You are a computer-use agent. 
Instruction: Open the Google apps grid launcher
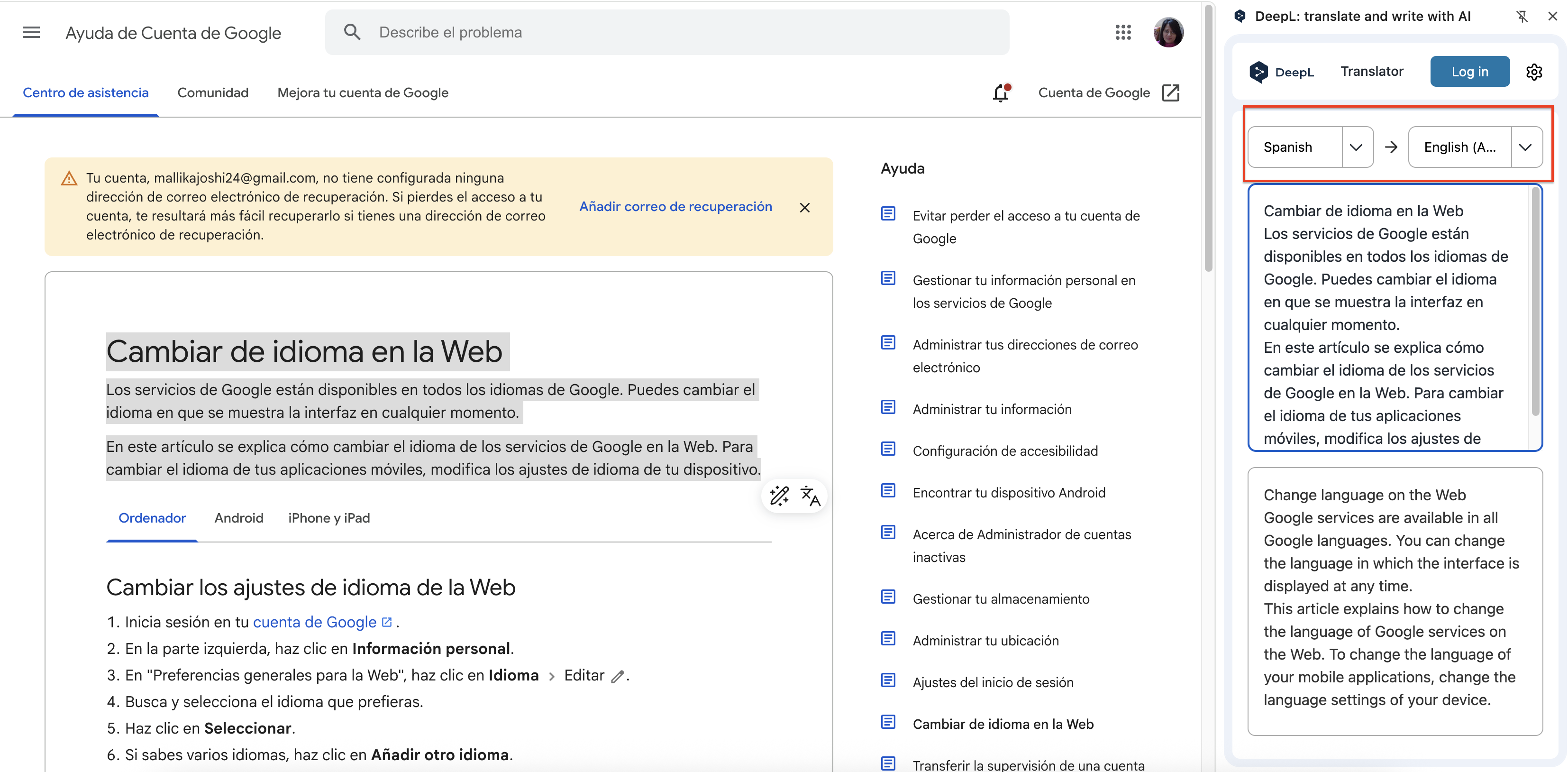click(x=1123, y=32)
